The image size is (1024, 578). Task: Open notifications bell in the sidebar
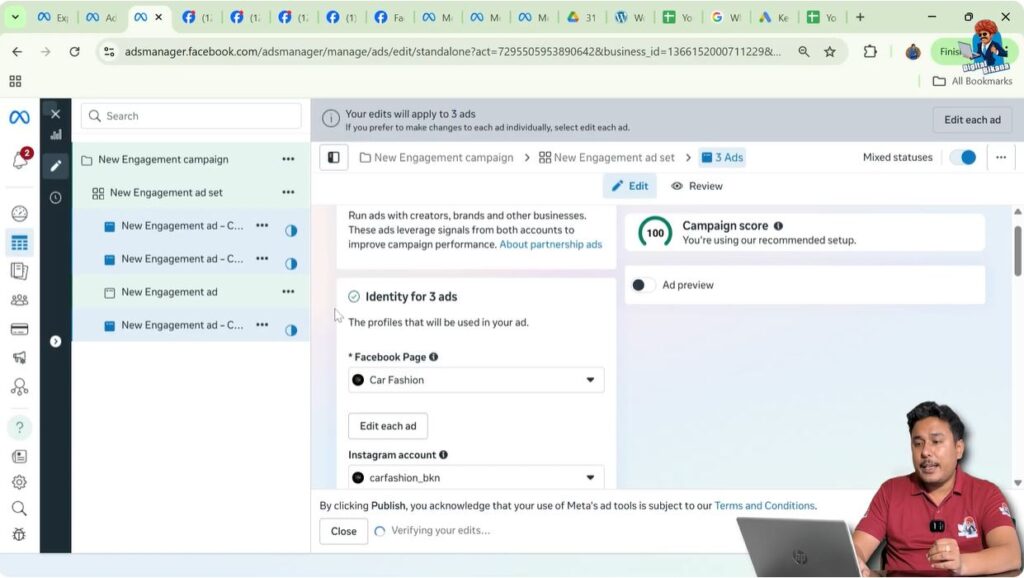click(19, 160)
